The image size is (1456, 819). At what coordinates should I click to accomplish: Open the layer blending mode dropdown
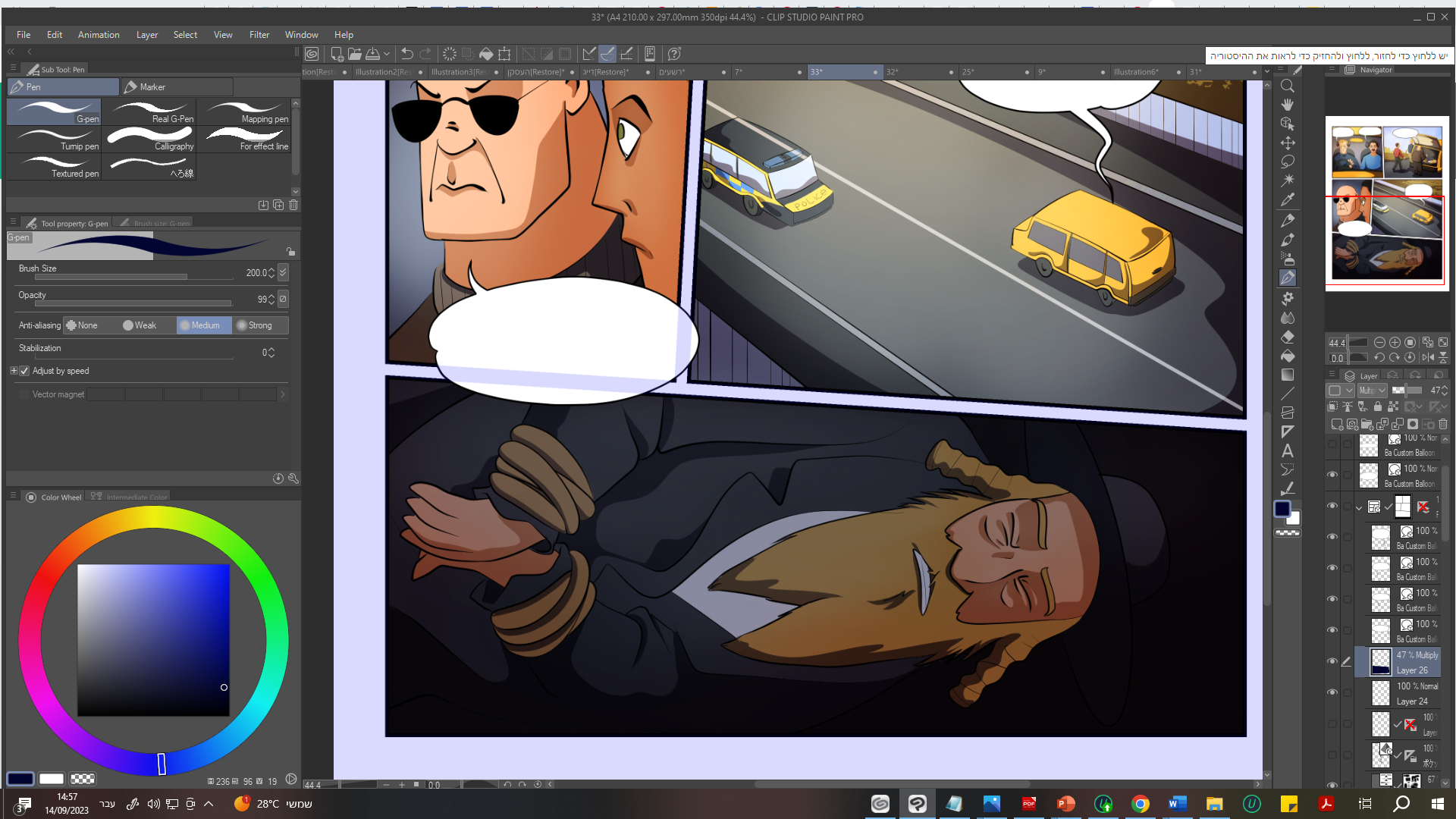pyautogui.click(x=1373, y=391)
